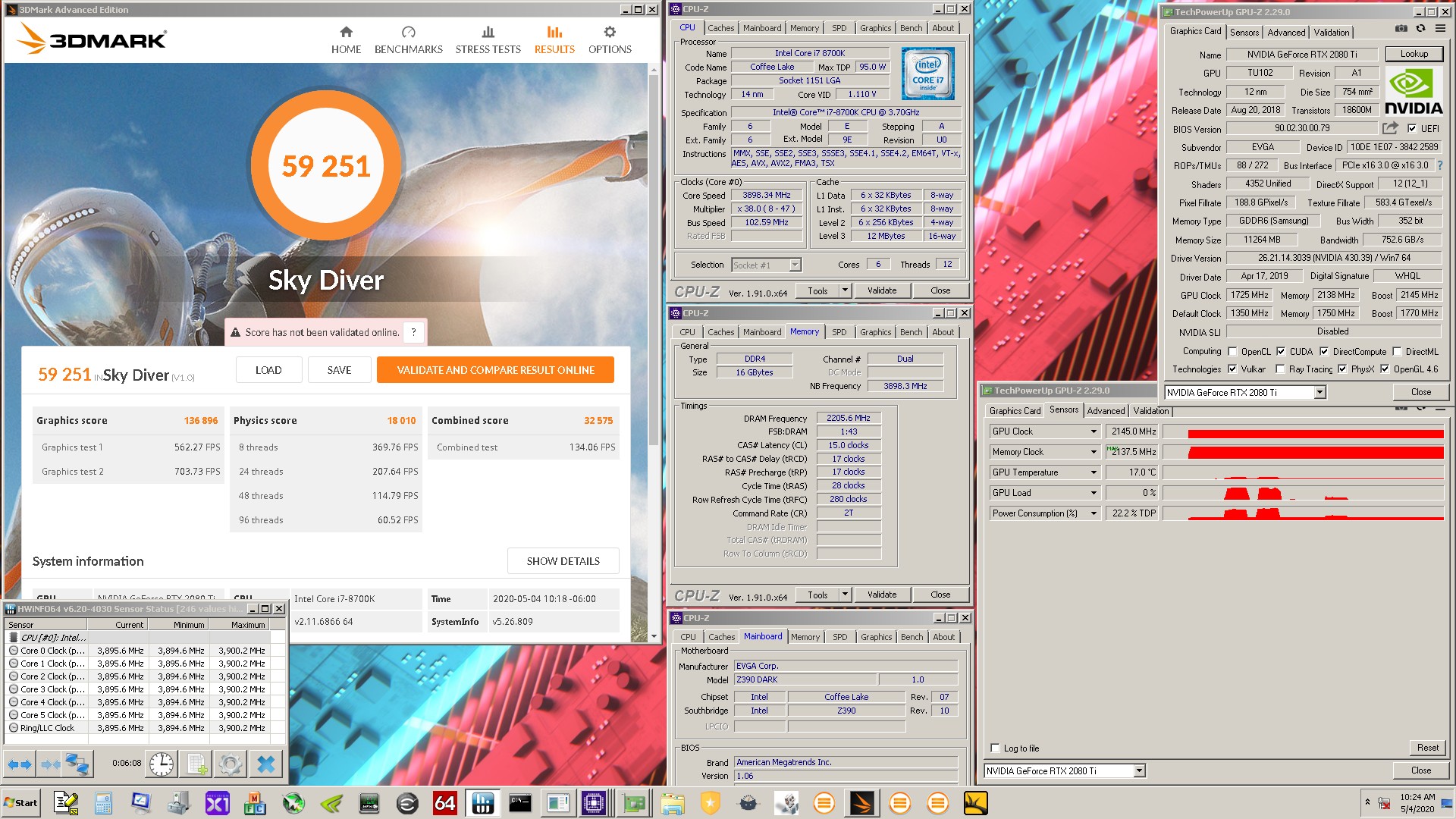Image resolution: width=1456 pixels, height=819 pixels.
Task: Toggle the DirectCompute checkbox
Action: [x=1324, y=351]
